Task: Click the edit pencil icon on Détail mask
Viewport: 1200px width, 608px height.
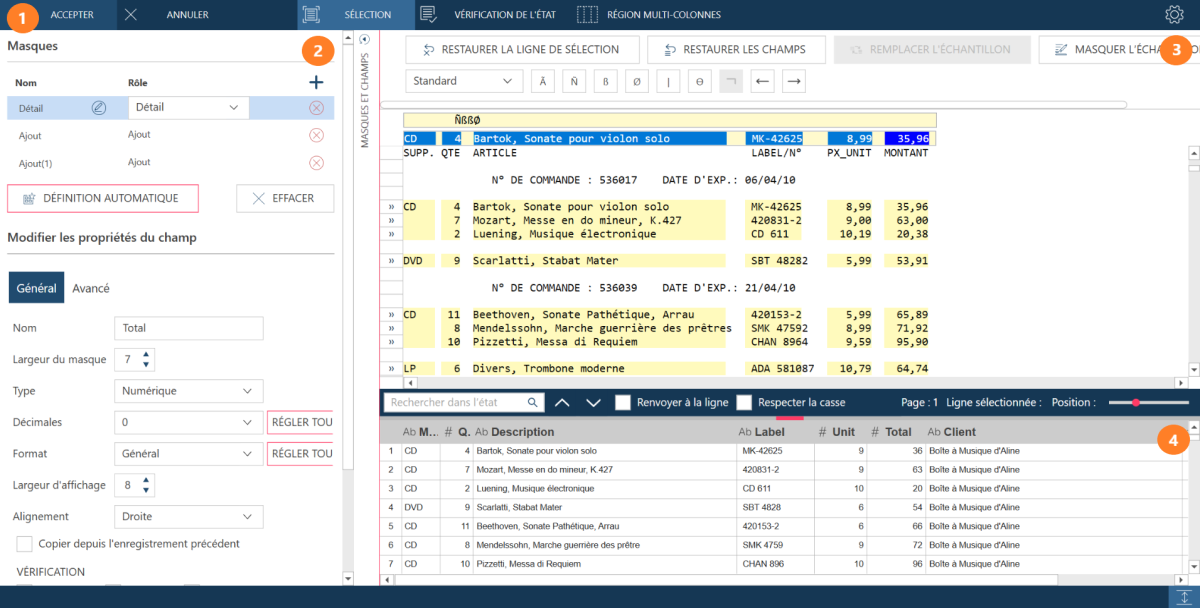Action: pyautogui.click(x=99, y=108)
